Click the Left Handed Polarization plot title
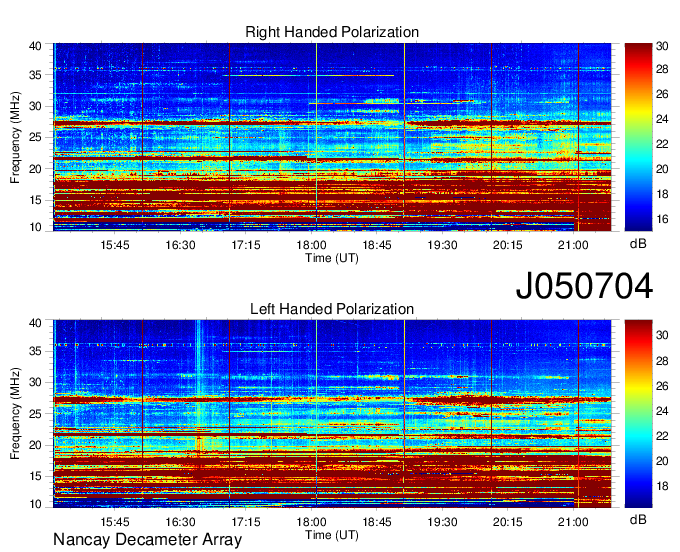 coord(332,309)
